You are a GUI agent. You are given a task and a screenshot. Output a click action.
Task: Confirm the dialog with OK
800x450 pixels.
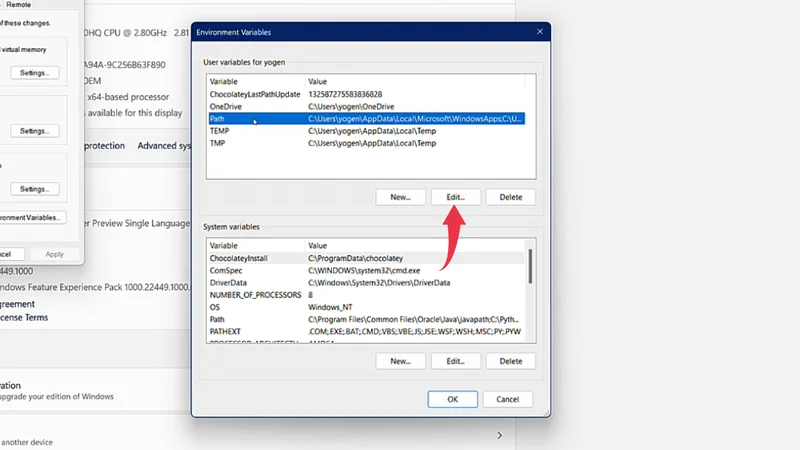(x=453, y=399)
